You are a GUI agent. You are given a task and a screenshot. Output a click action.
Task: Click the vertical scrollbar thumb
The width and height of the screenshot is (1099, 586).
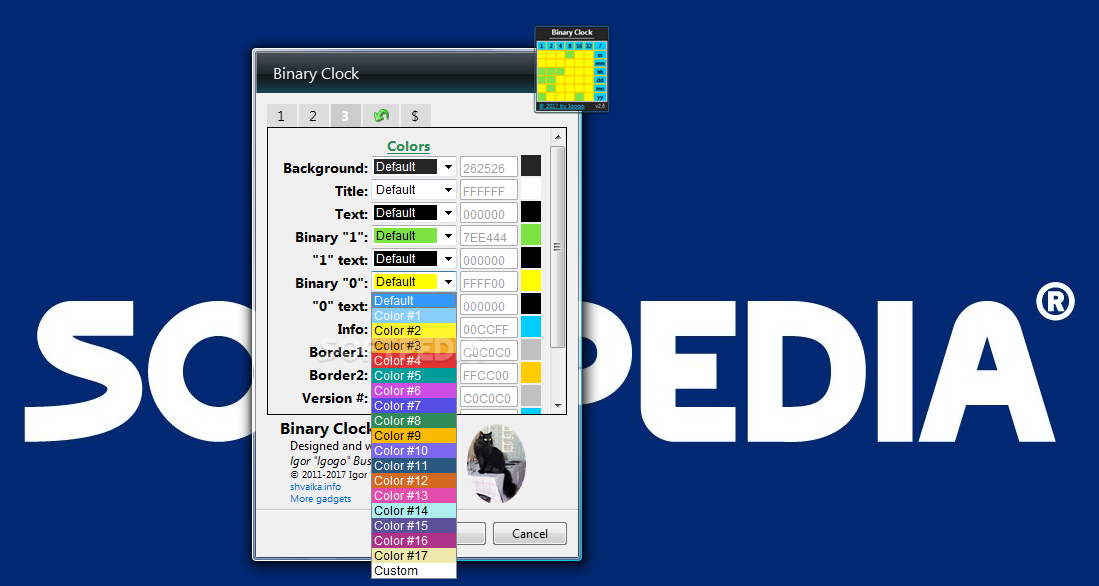point(558,247)
